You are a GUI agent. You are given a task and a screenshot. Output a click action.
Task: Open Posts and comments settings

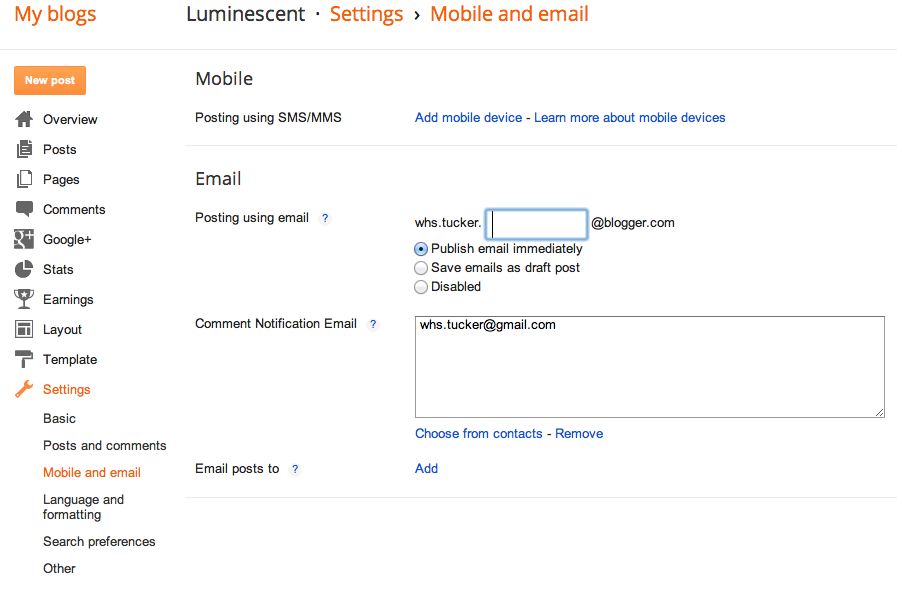pyautogui.click(x=105, y=445)
